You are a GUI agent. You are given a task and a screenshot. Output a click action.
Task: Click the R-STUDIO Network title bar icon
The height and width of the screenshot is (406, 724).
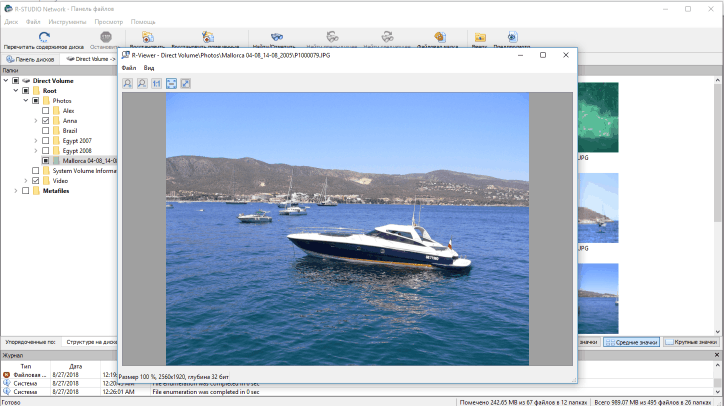8,9
